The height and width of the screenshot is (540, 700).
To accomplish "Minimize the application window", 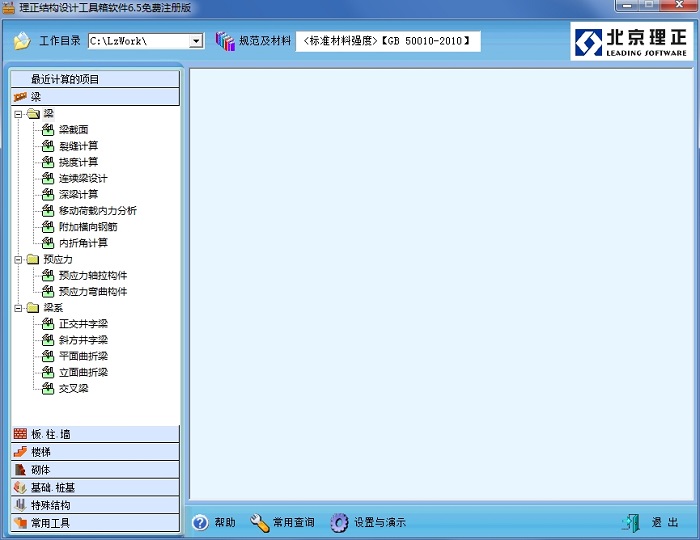I will [x=627, y=5].
